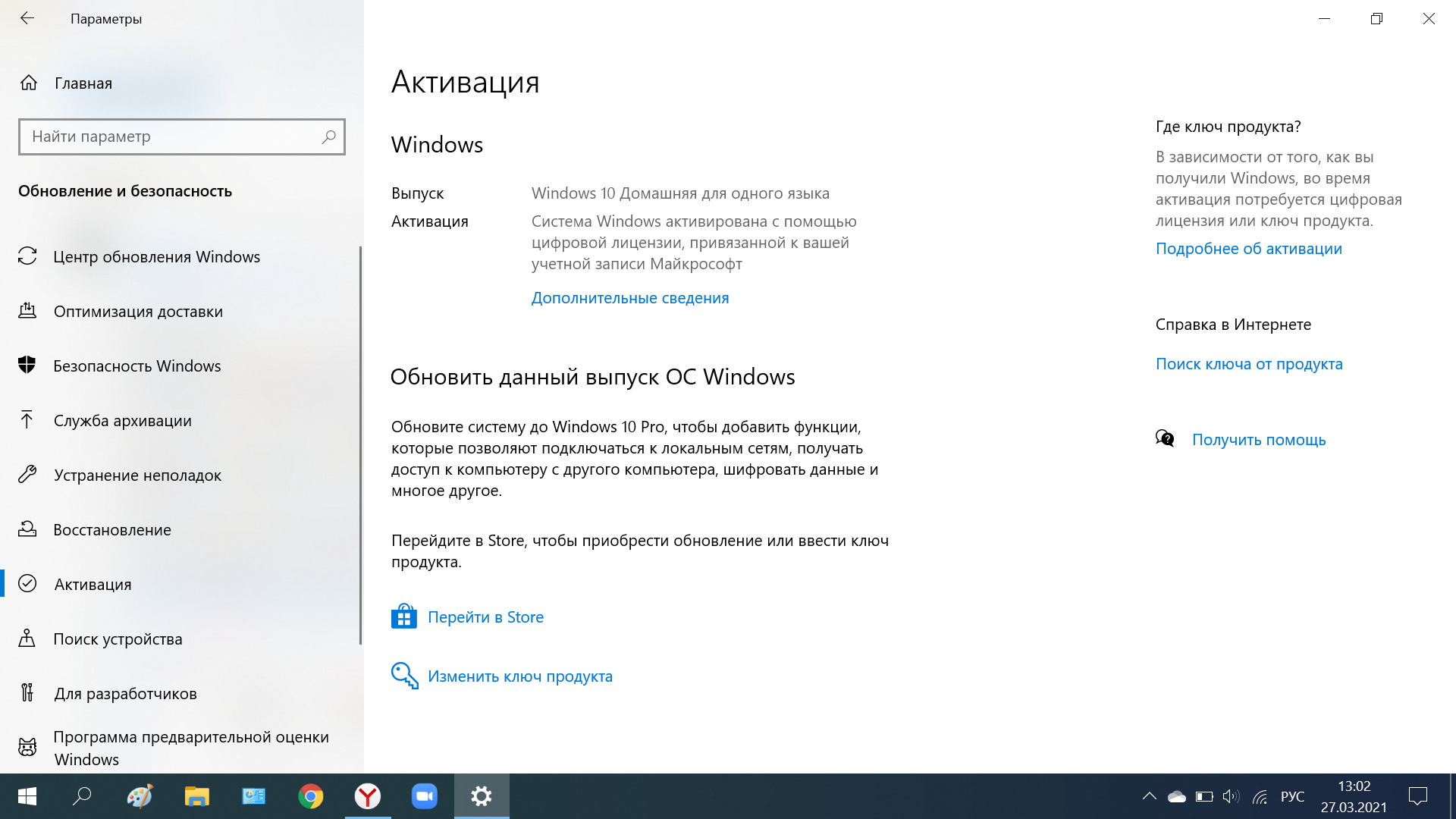
Task: Click the Windows Security shield icon
Action: pyautogui.click(x=27, y=366)
